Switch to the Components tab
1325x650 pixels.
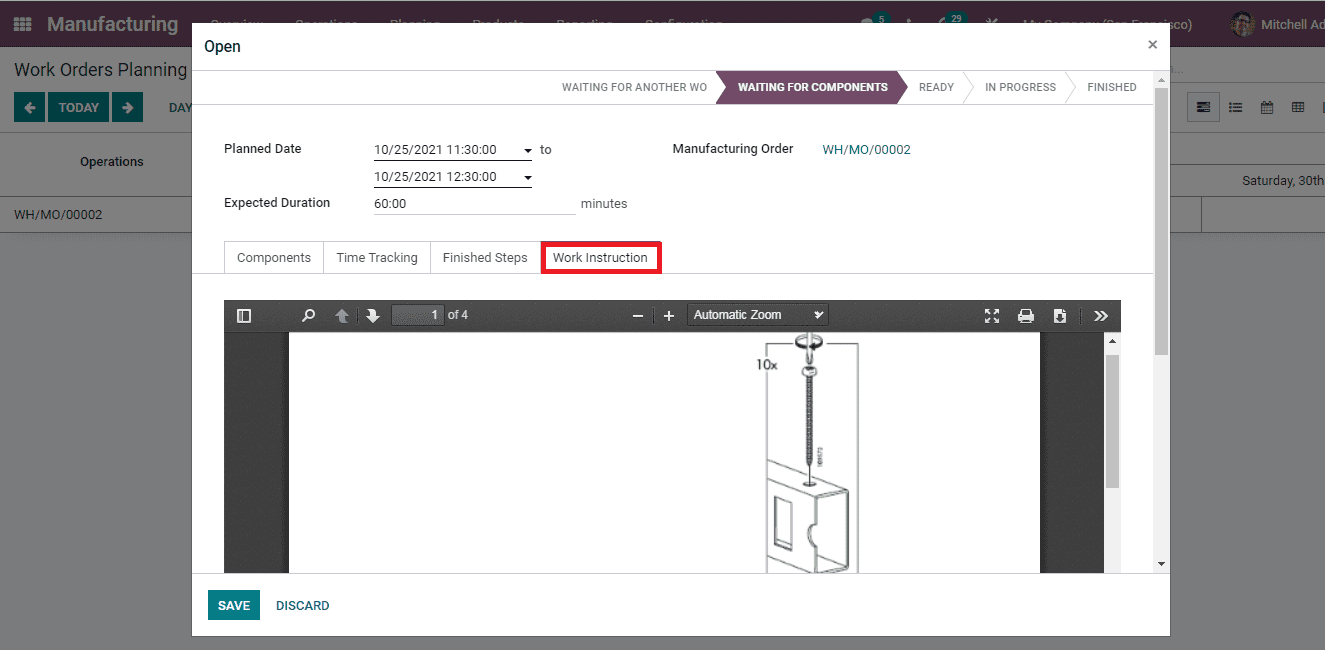coord(273,257)
